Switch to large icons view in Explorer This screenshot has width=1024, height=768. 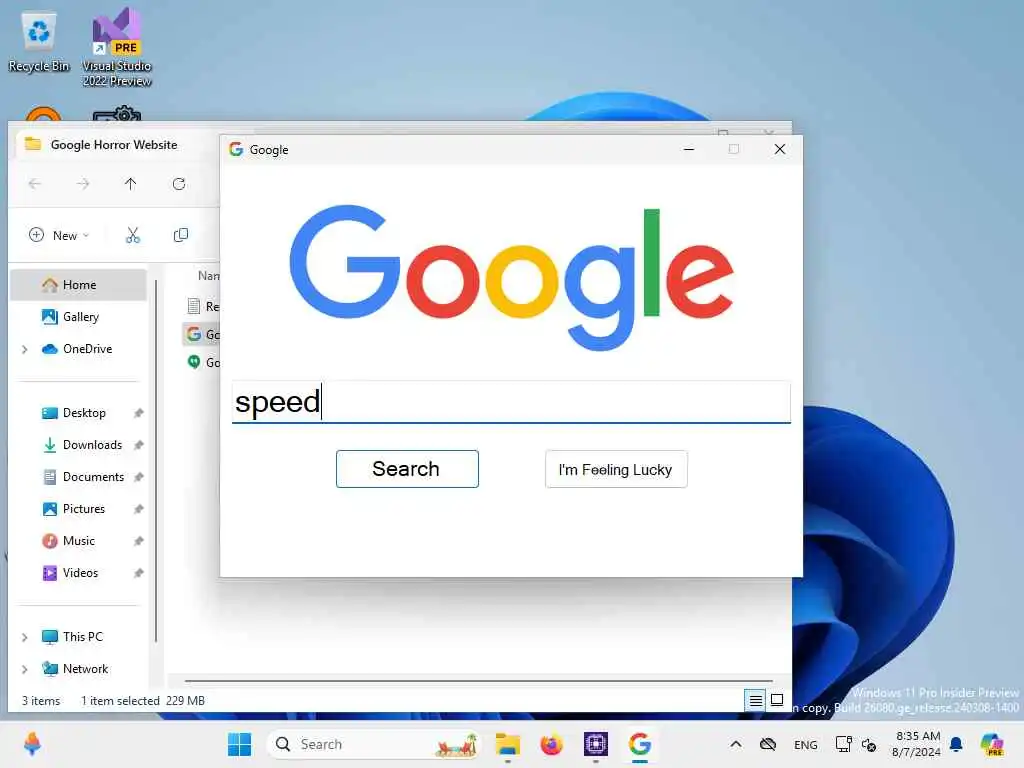777,701
